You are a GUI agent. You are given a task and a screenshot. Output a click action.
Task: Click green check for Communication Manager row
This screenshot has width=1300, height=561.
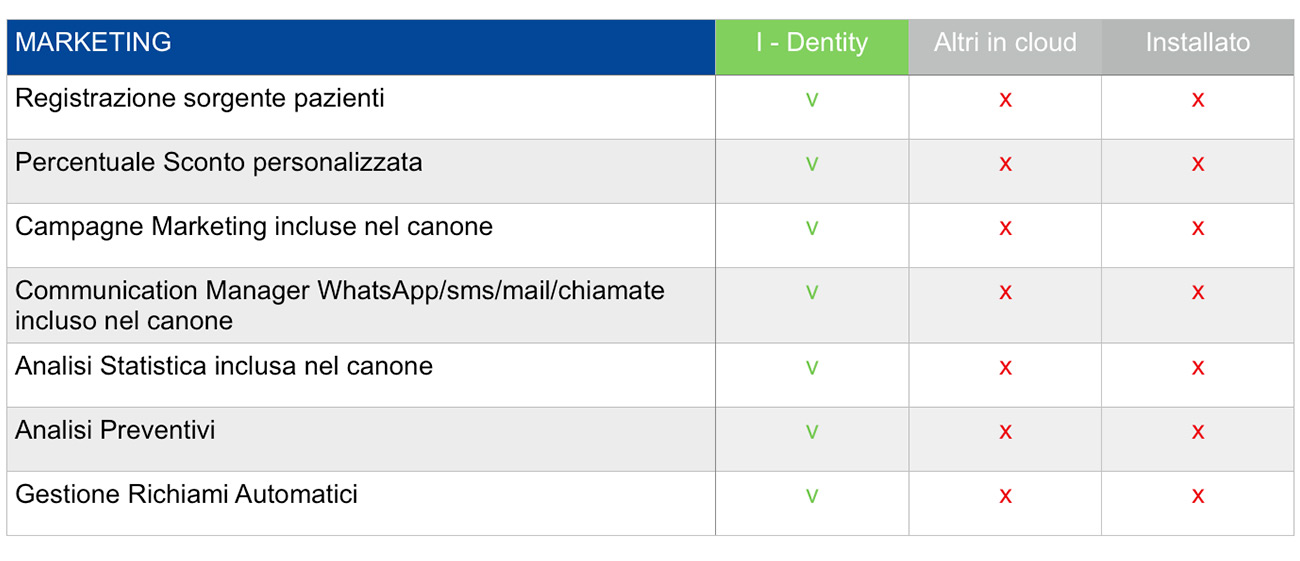click(812, 292)
